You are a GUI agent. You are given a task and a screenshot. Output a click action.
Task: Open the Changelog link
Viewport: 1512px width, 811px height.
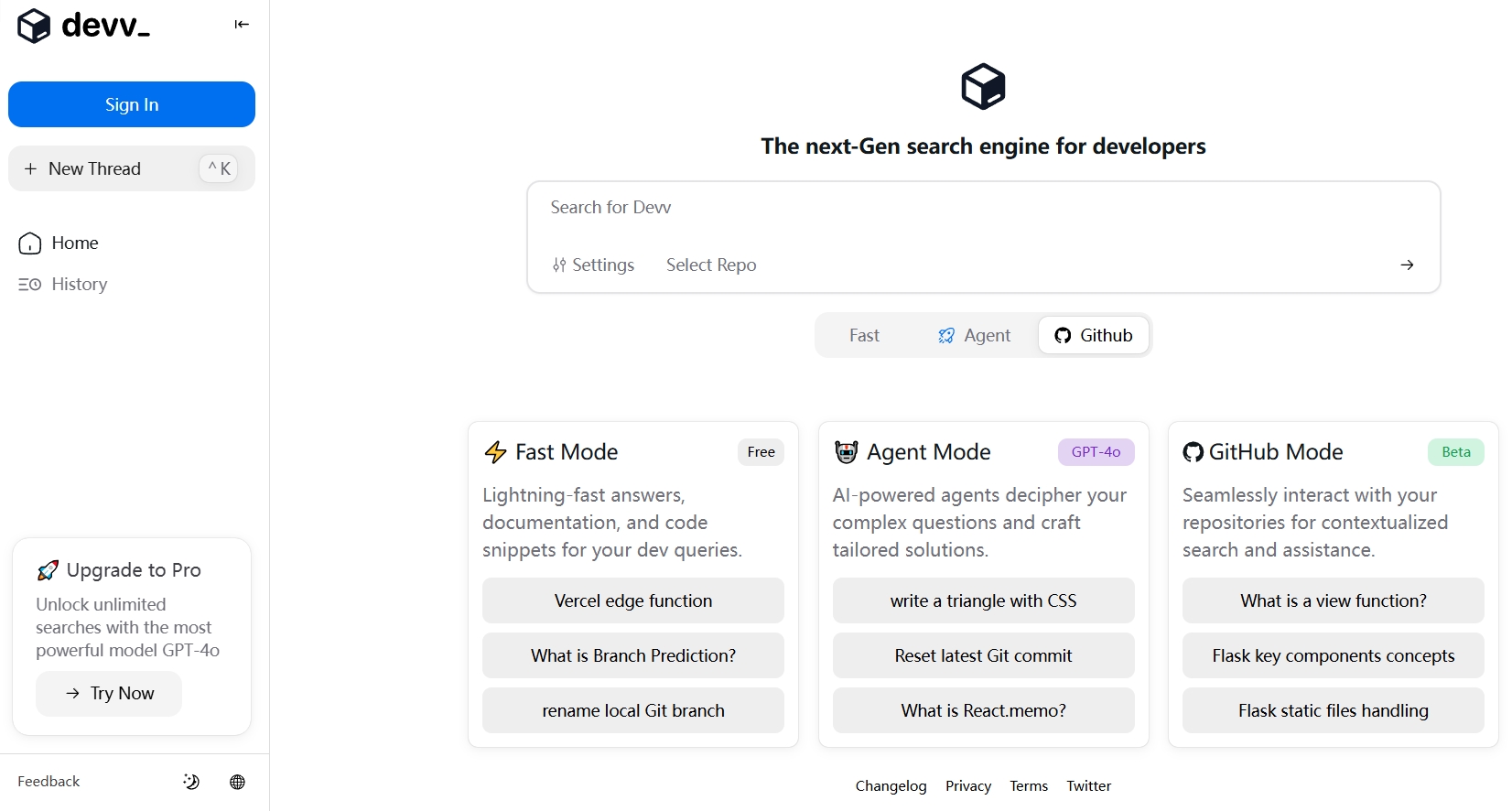[891, 785]
